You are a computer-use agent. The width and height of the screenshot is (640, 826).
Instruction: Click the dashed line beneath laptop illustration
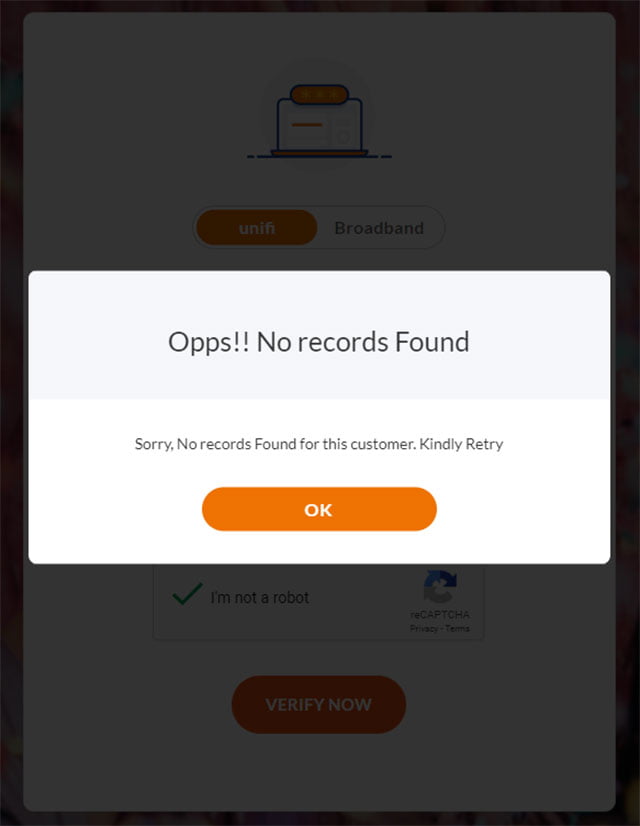coord(319,156)
